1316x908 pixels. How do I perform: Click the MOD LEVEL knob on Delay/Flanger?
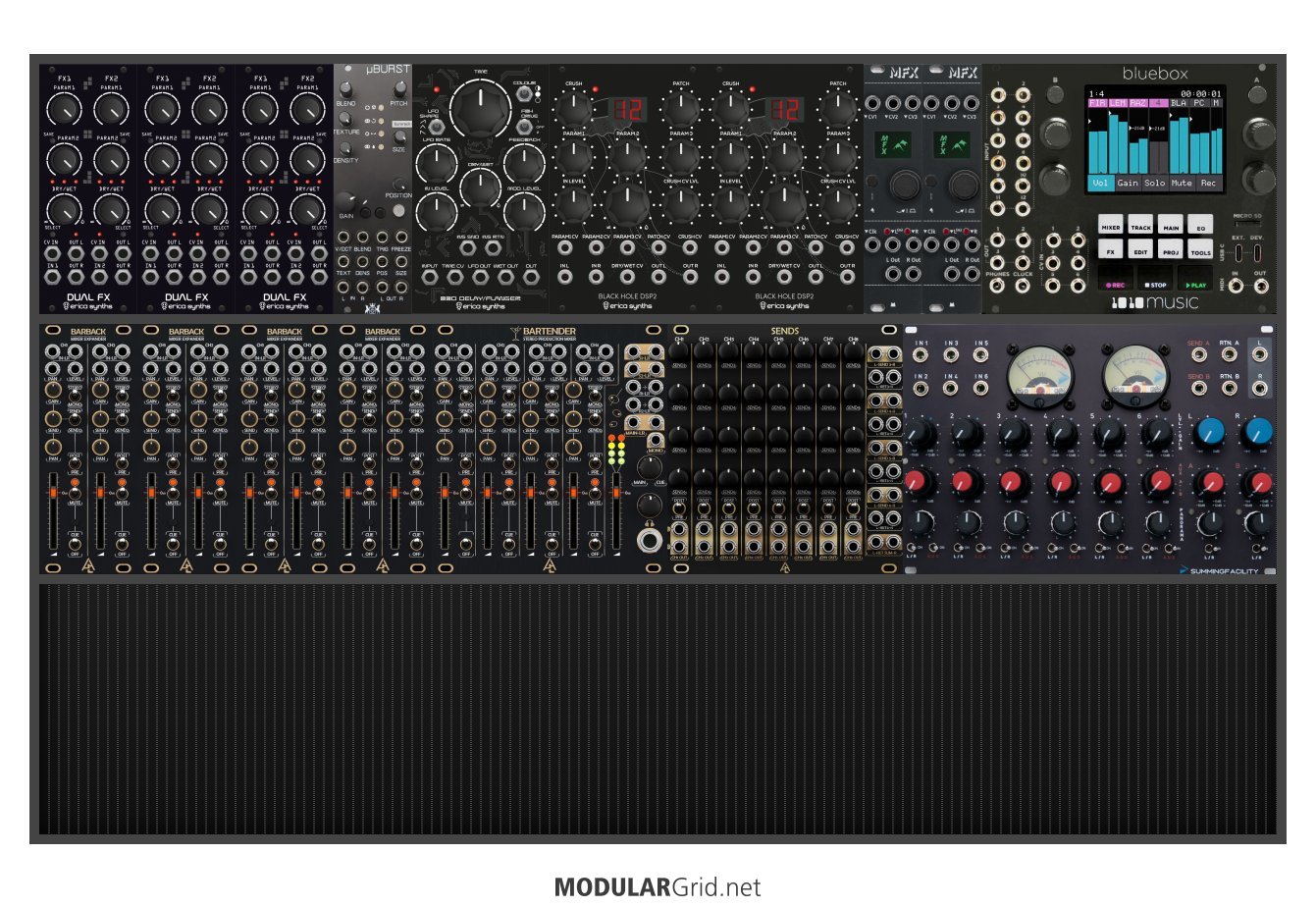click(x=523, y=211)
